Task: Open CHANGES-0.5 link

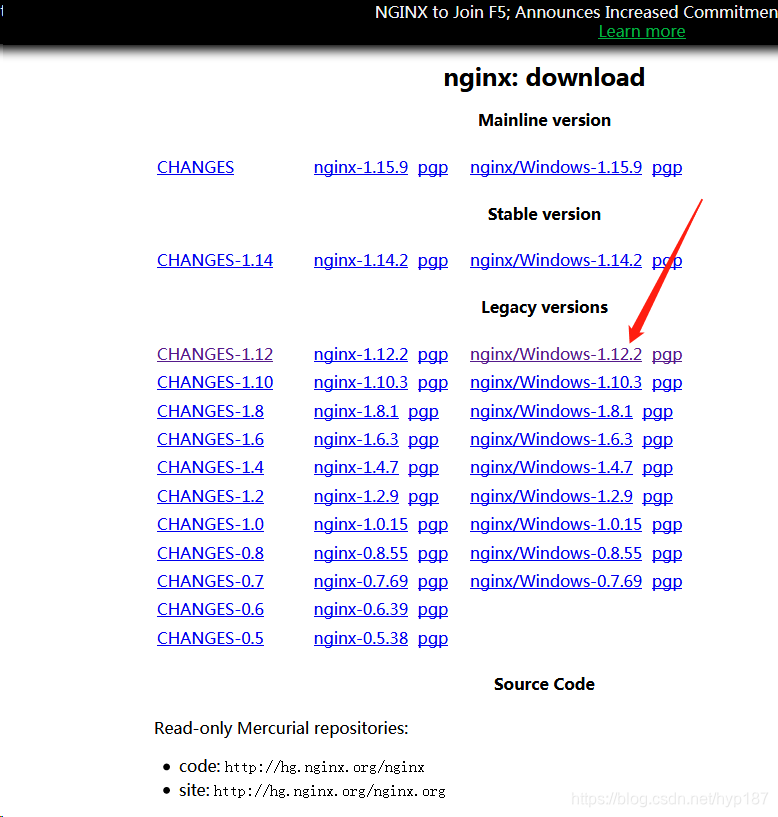Action: [x=210, y=638]
